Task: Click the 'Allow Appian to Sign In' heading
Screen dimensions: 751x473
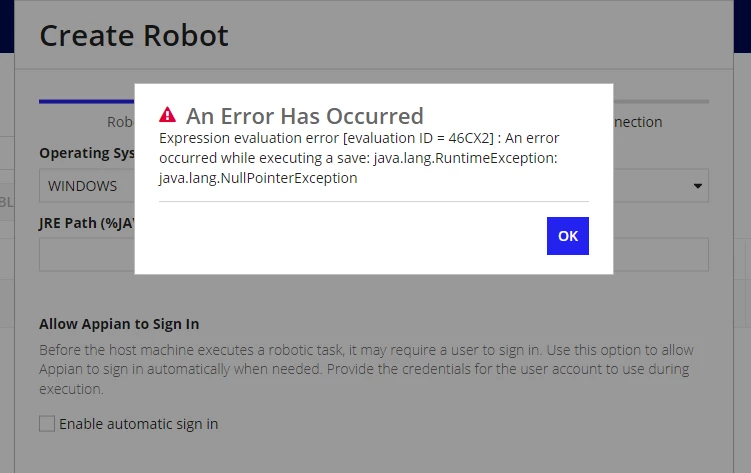Action: coord(119,324)
